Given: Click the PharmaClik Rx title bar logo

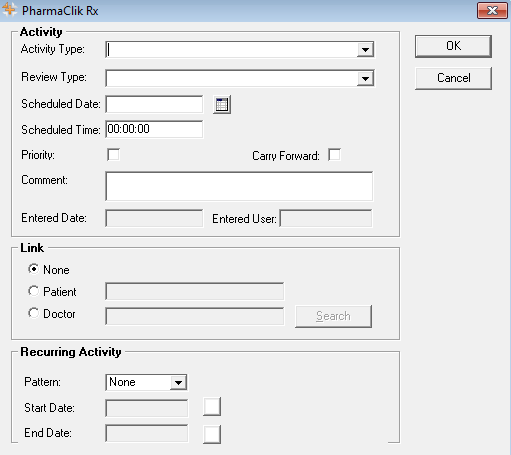Looking at the screenshot, I should [9, 10].
